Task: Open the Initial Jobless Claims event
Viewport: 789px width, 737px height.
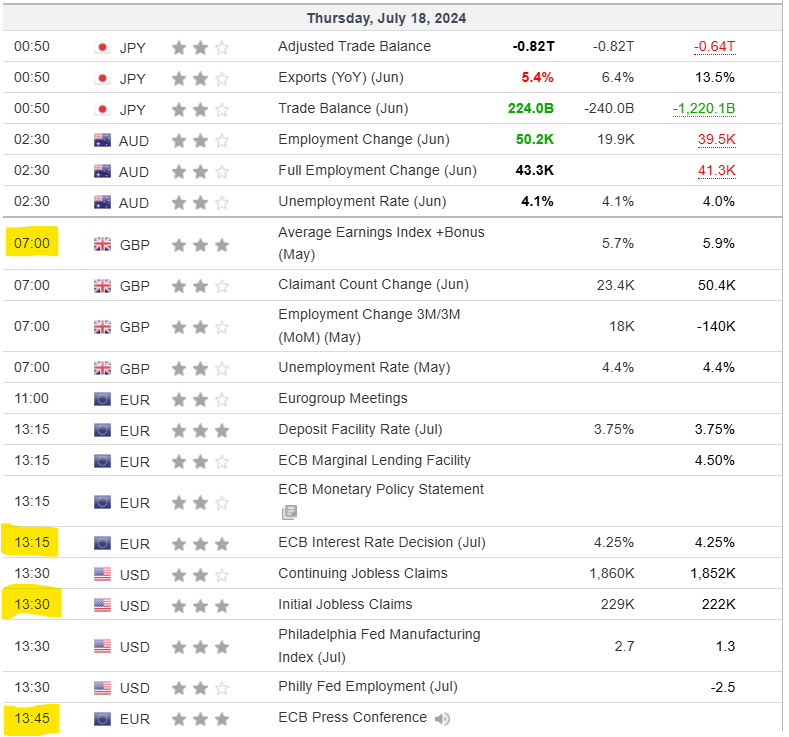Action: (x=345, y=604)
